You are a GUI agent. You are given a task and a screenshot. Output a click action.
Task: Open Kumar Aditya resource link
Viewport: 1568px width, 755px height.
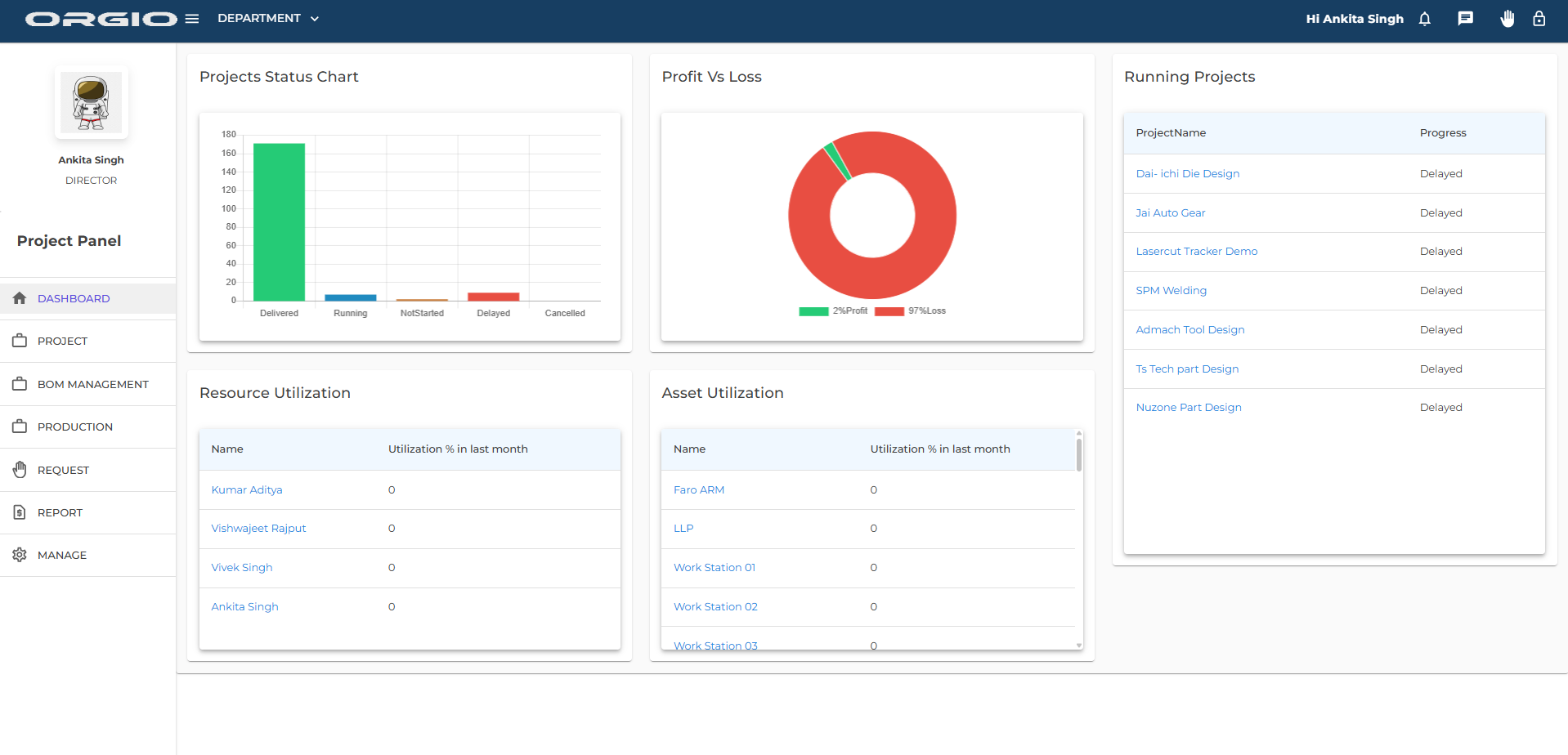[246, 490]
